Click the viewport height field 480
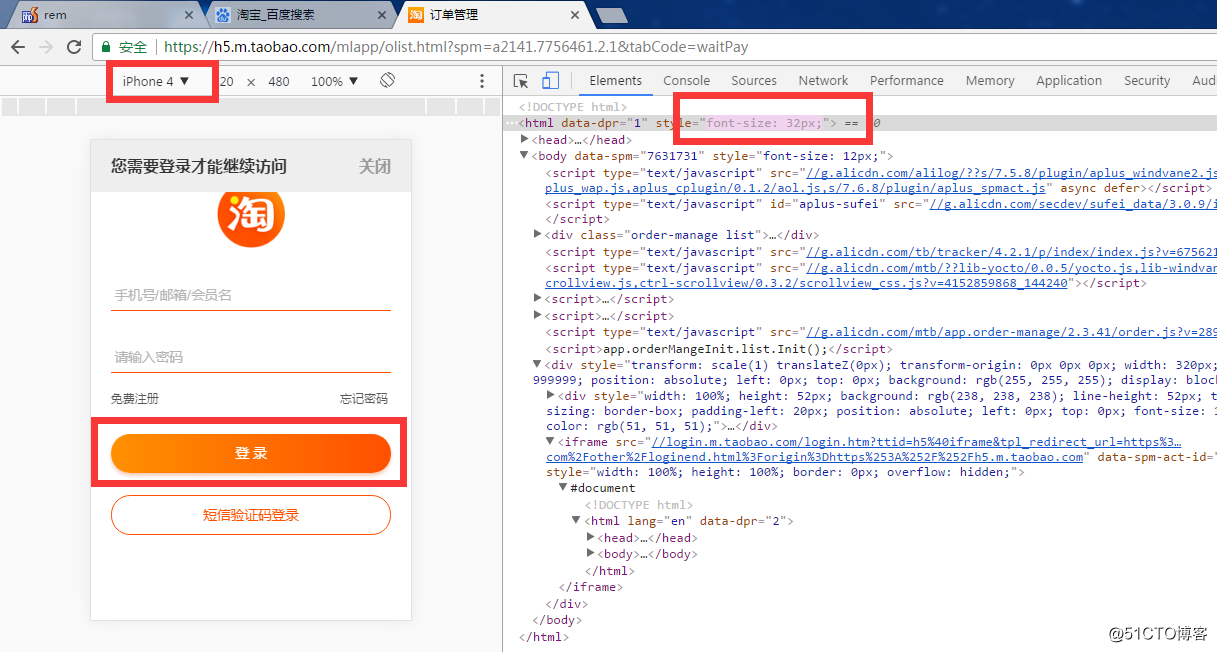The image size is (1217, 652). pyautogui.click(x=279, y=81)
